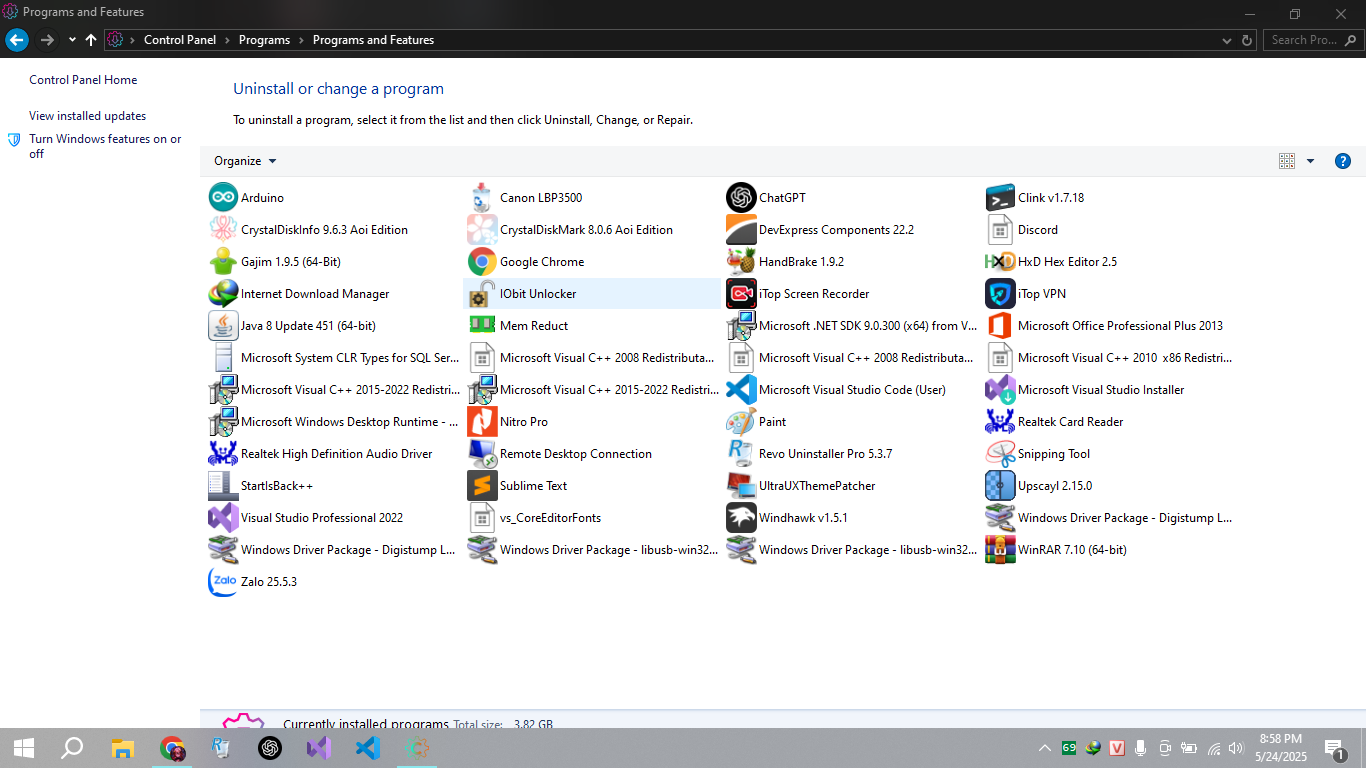Open Turn Windows features on or off
This screenshot has height=768, width=1366.
(105, 146)
